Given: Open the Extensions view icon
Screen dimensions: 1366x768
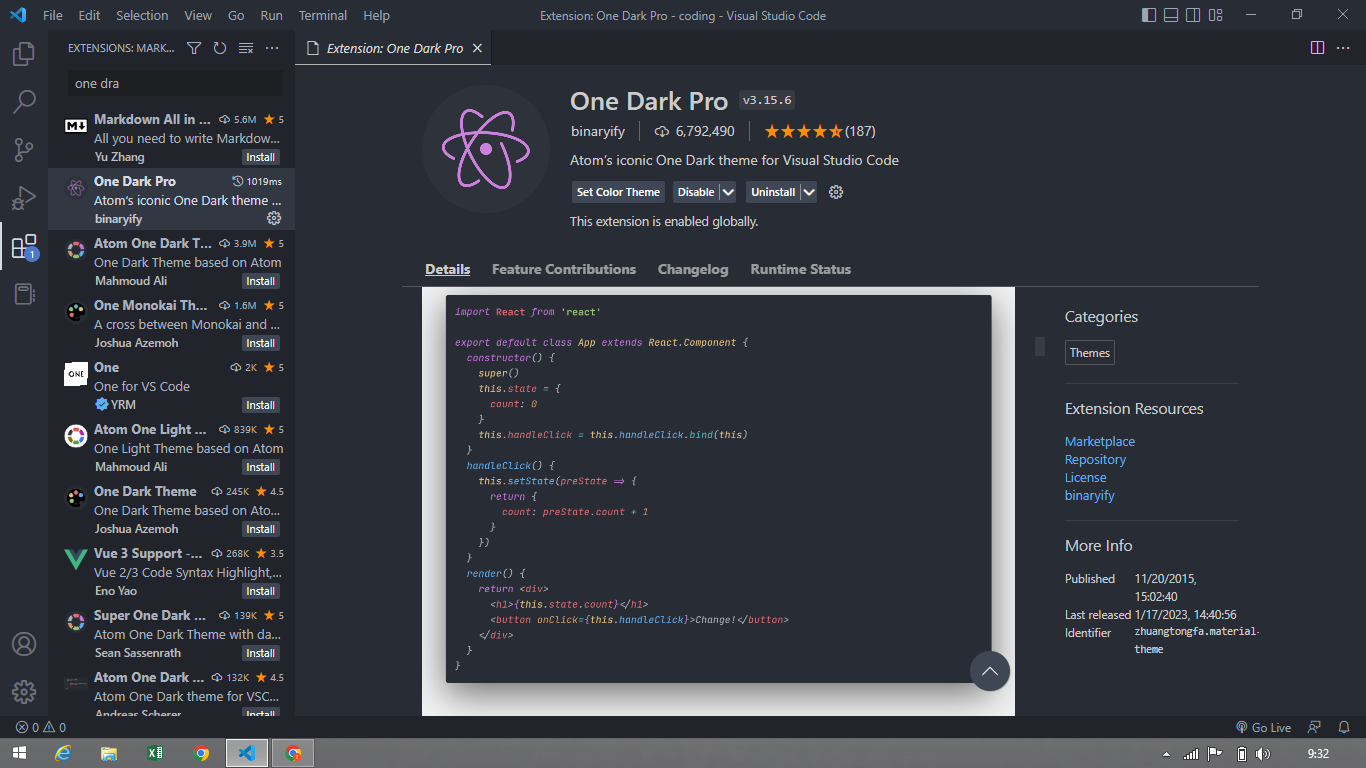Looking at the screenshot, I should coord(24,246).
